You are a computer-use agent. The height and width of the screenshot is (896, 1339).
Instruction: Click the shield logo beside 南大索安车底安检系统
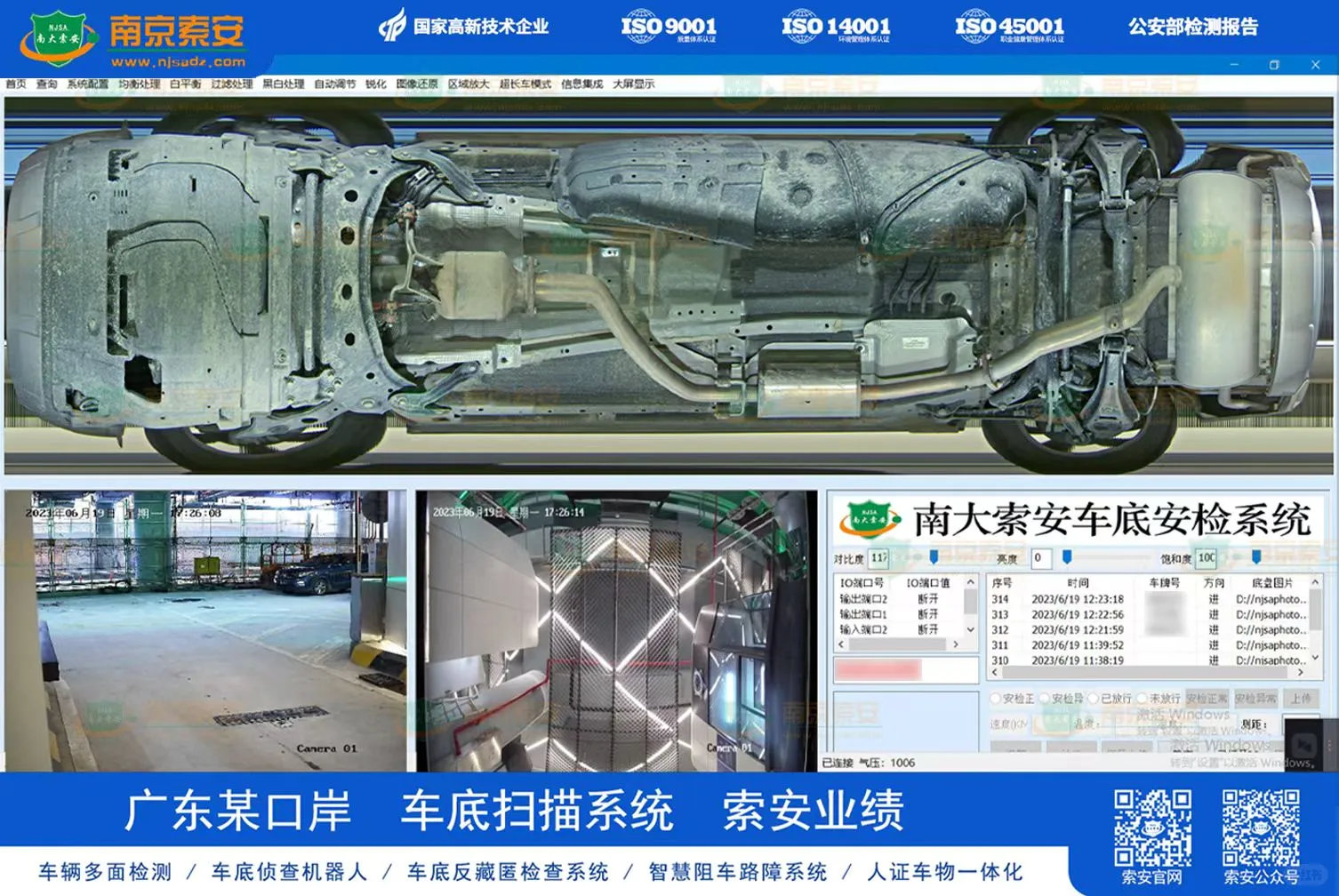click(871, 519)
